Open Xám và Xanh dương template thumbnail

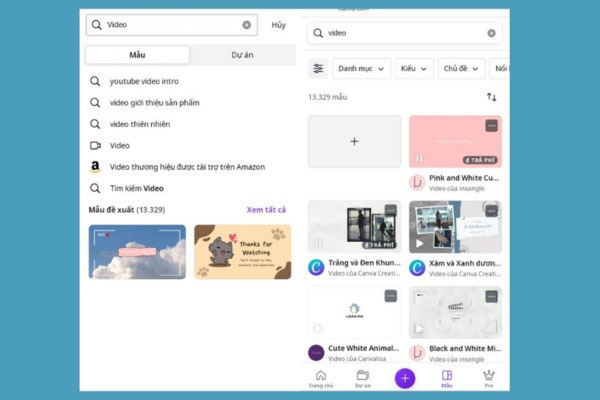455,227
